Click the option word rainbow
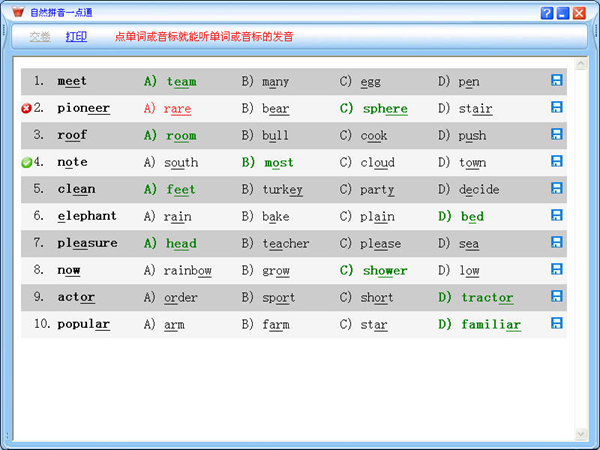600x450 pixels. [188, 271]
